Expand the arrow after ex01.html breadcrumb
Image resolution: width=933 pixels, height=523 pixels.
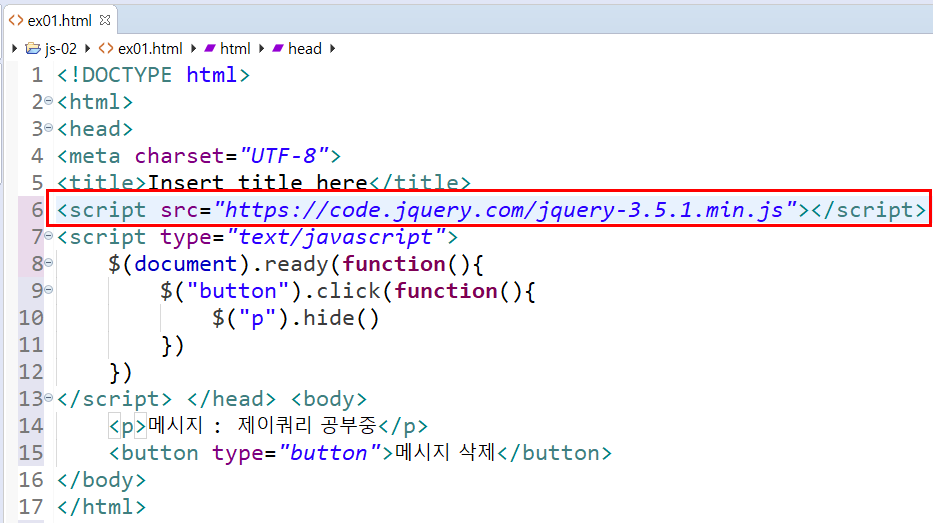click(193, 49)
